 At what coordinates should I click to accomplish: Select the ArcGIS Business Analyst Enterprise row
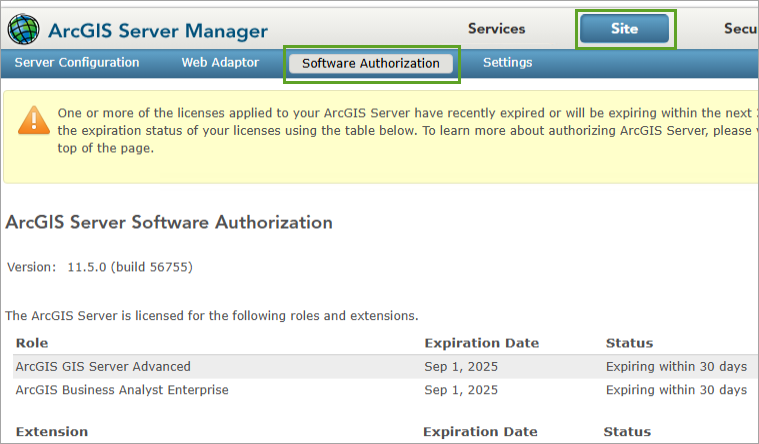coord(385,390)
